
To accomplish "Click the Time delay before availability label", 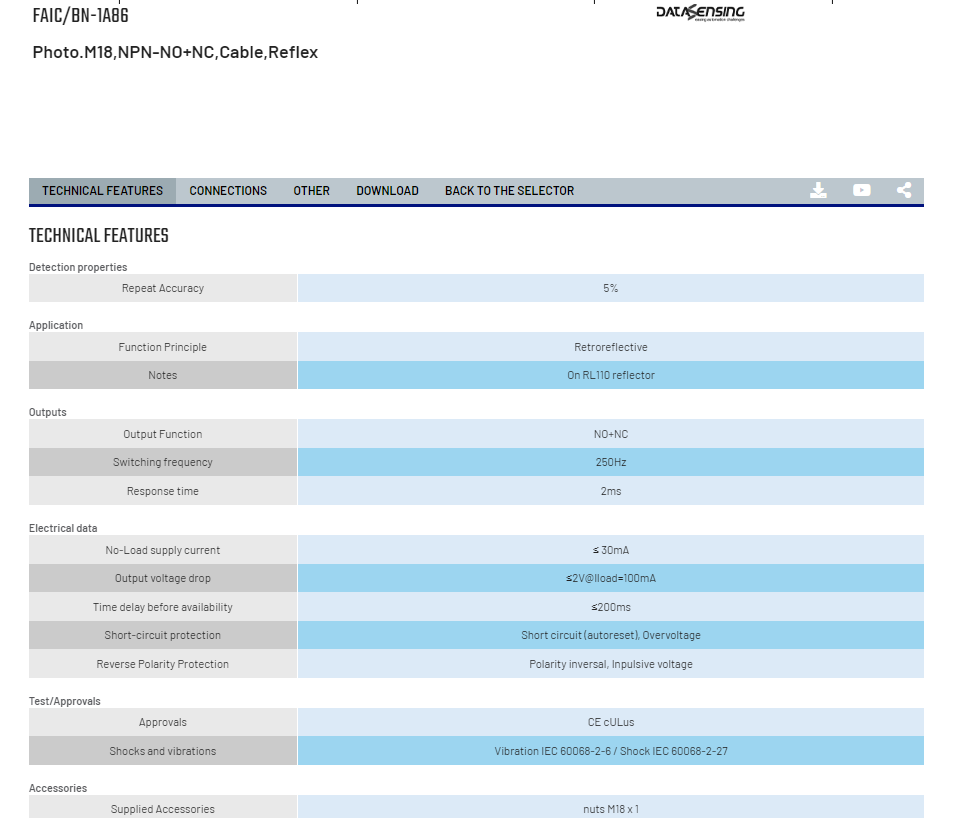I will click(x=162, y=607).
